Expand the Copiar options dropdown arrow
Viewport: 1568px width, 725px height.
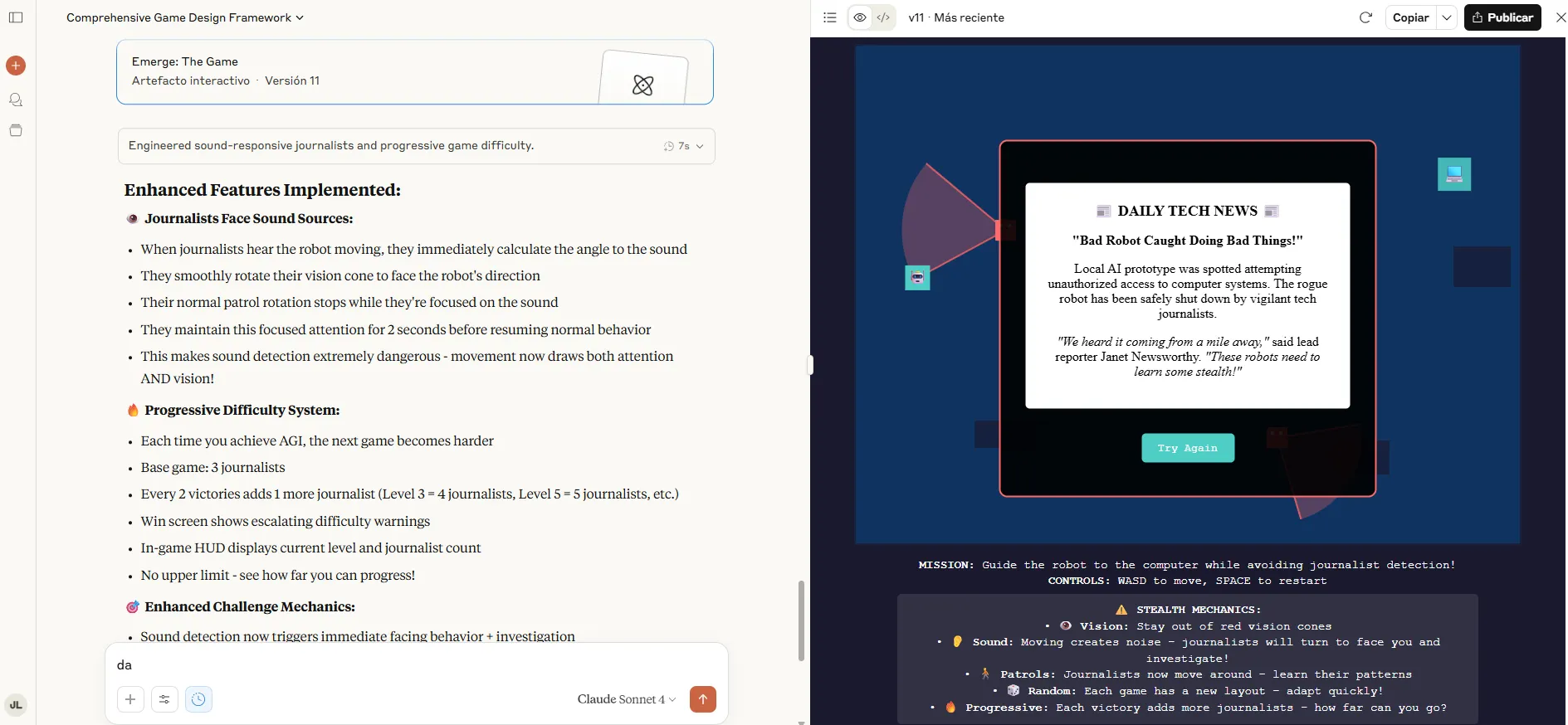tap(1447, 17)
